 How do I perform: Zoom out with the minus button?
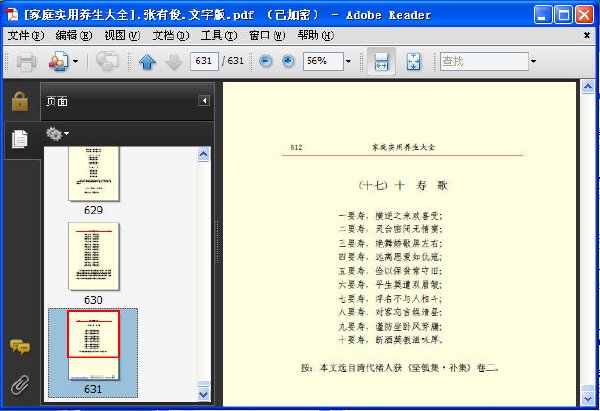pos(266,61)
